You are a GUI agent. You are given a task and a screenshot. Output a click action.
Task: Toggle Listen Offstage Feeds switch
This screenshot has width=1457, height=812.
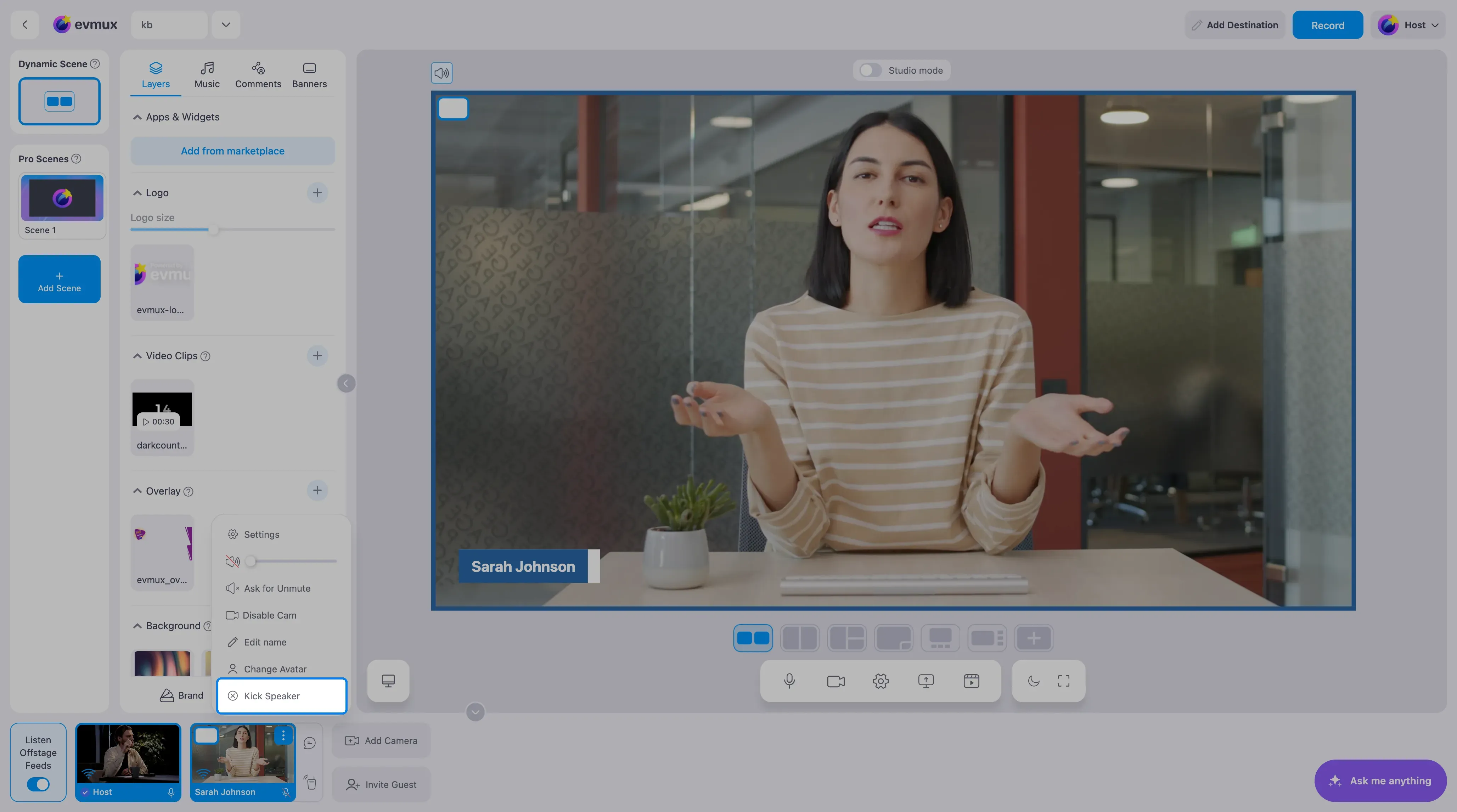point(38,784)
